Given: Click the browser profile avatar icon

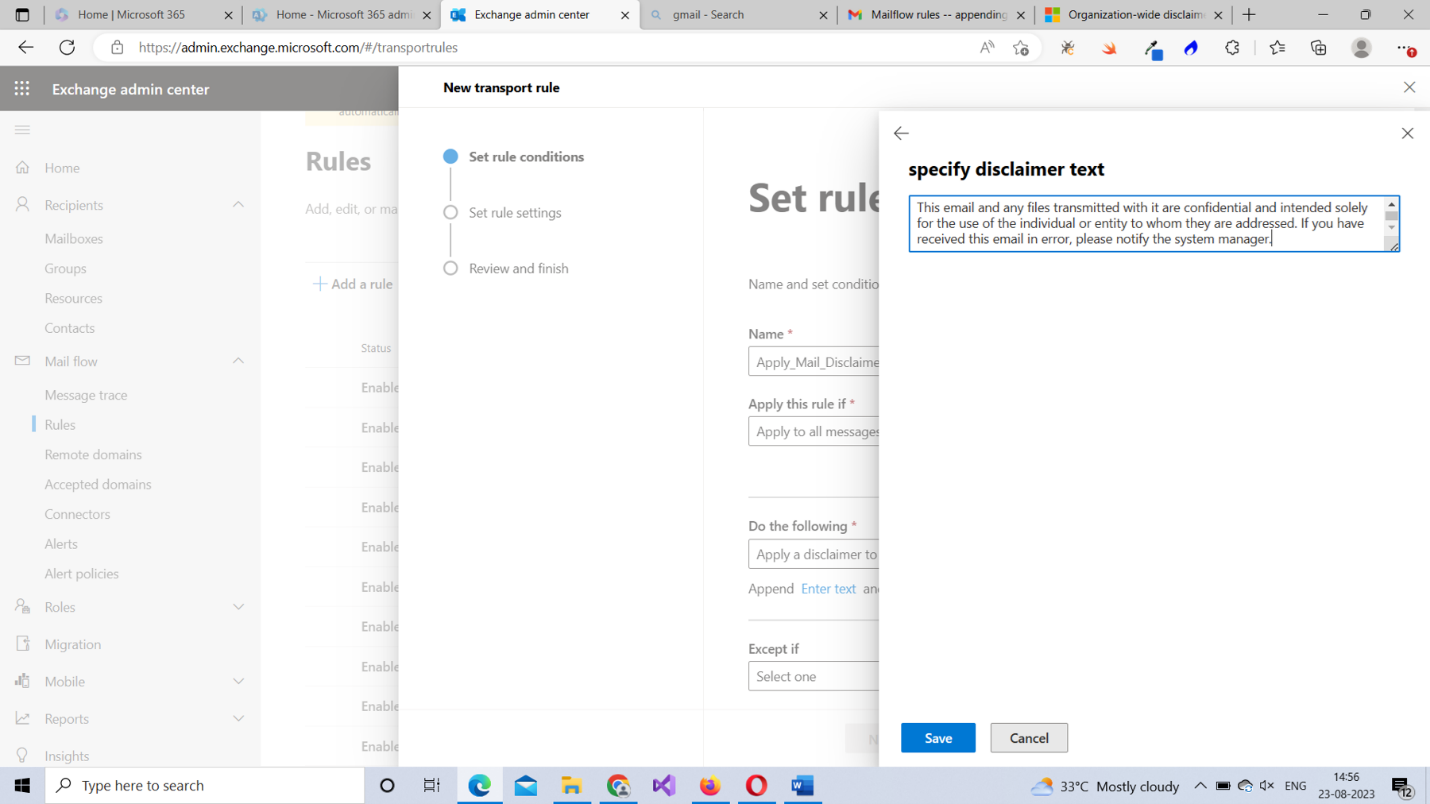Looking at the screenshot, I should 1361,47.
